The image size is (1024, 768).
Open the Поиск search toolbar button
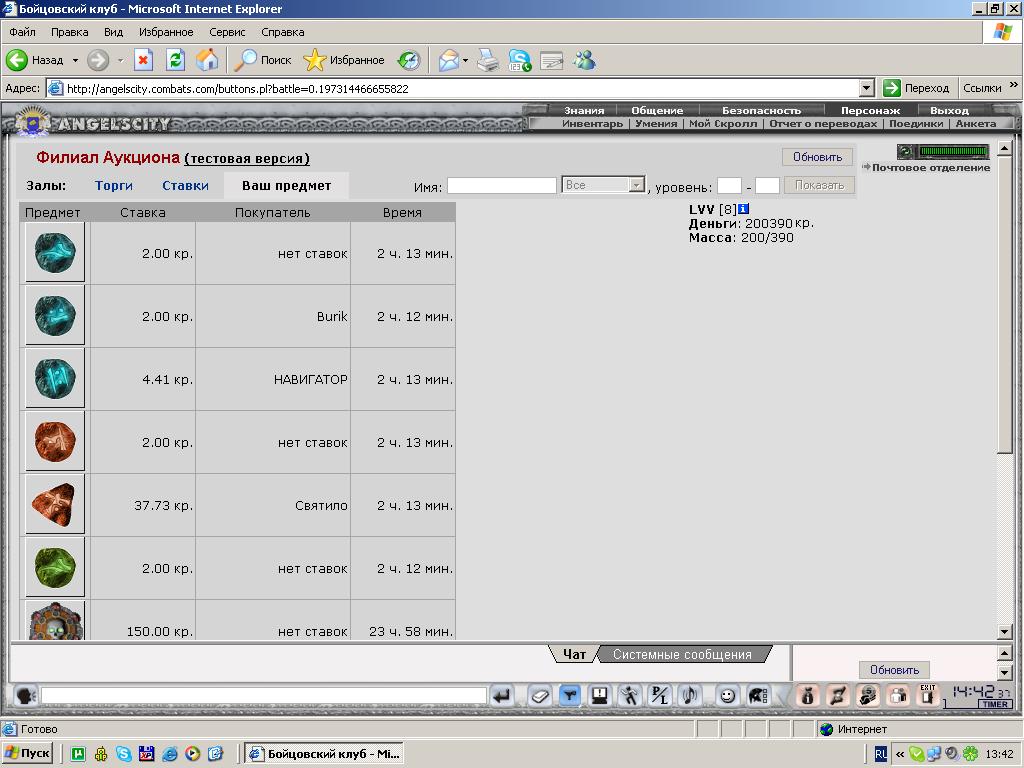tap(263, 60)
